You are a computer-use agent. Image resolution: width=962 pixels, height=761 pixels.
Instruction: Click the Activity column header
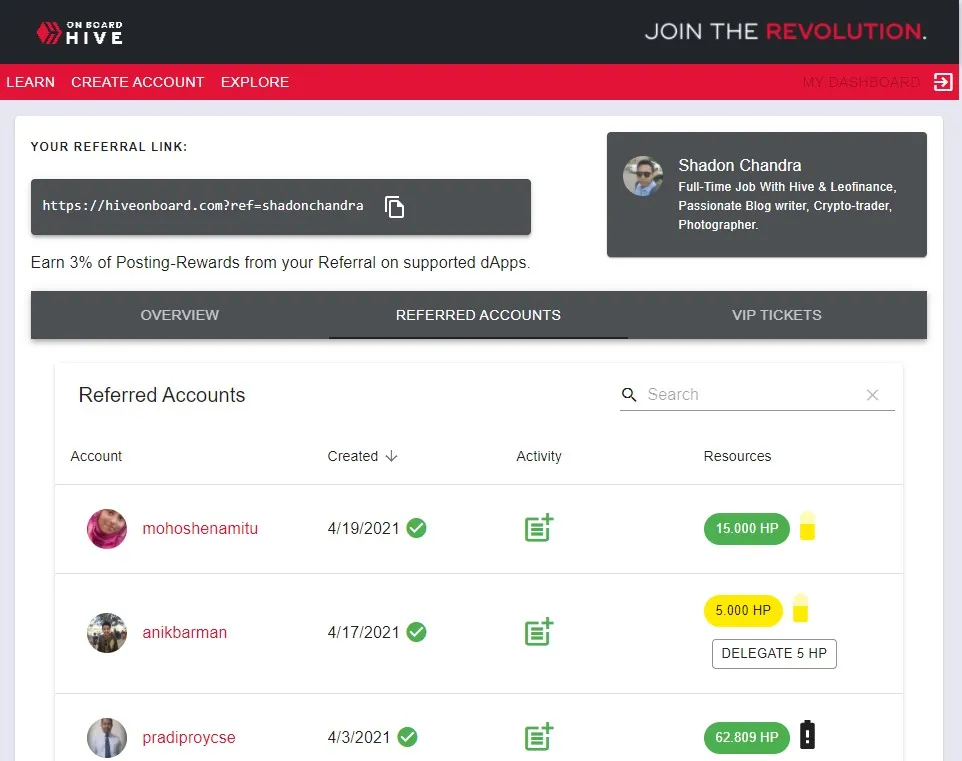[539, 456]
